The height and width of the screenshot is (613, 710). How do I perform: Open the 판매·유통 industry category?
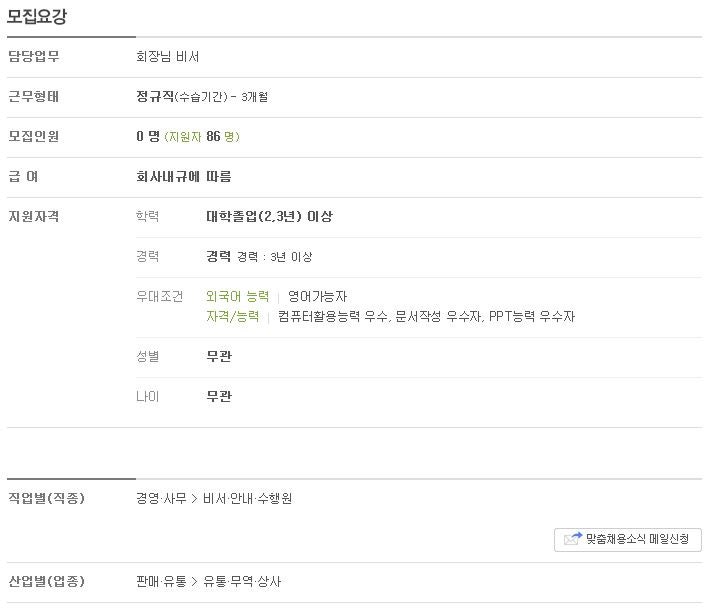click(x=161, y=581)
